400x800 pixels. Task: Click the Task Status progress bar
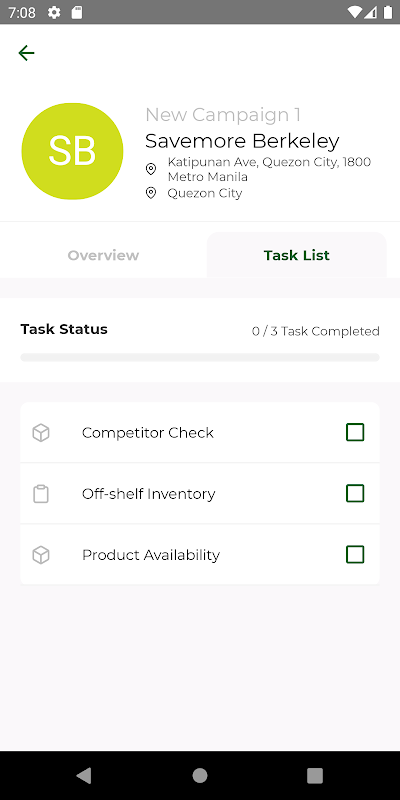tap(200, 357)
